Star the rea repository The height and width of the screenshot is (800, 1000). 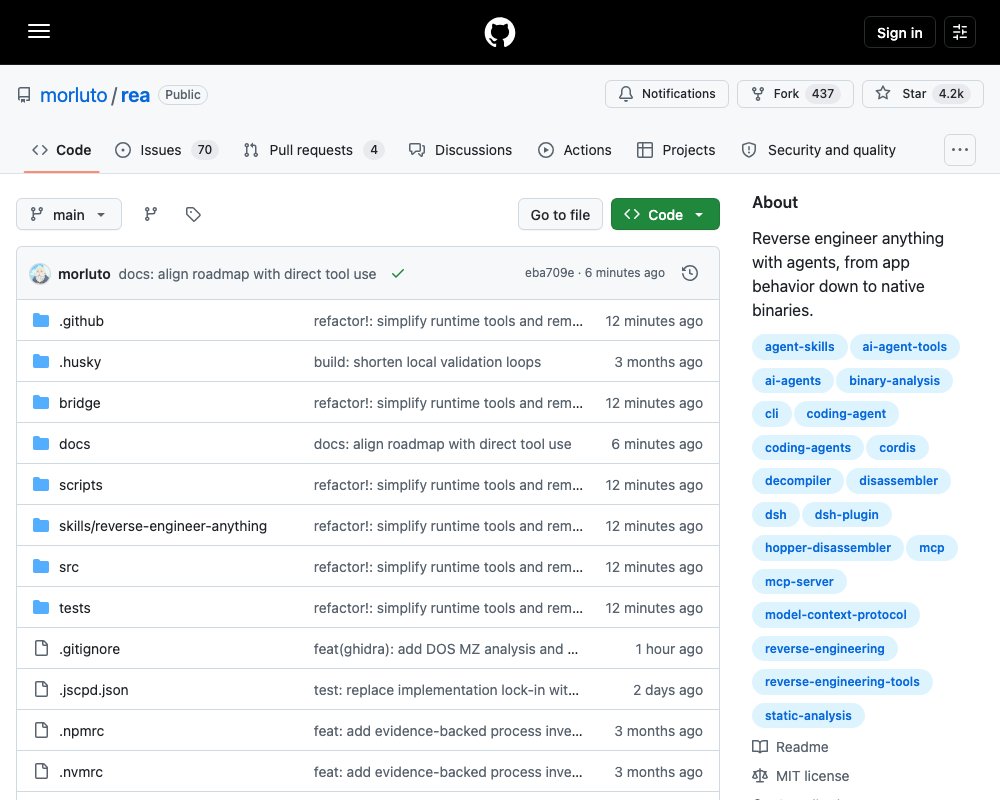click(922, 94)
